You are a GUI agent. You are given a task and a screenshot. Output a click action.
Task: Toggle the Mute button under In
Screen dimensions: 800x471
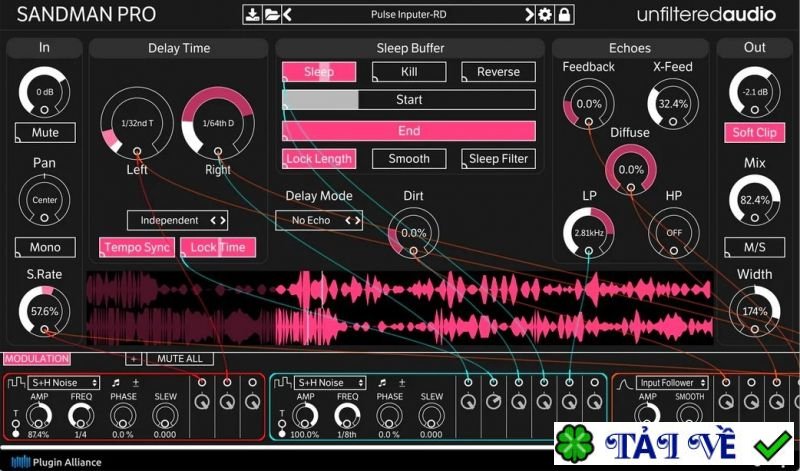coord(45,133)
